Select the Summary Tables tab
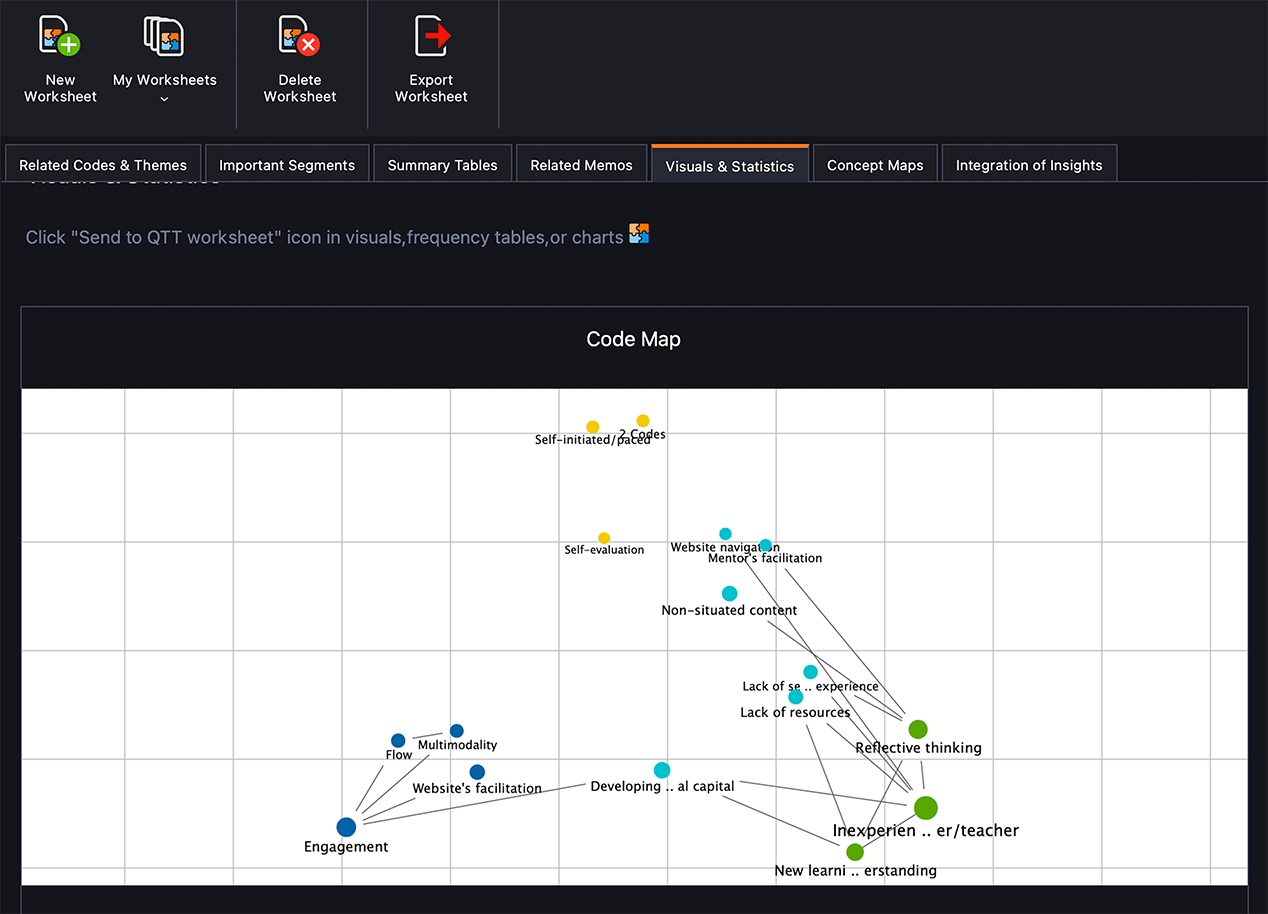This screenshot has width=1268, height=914. pos(442,165)
